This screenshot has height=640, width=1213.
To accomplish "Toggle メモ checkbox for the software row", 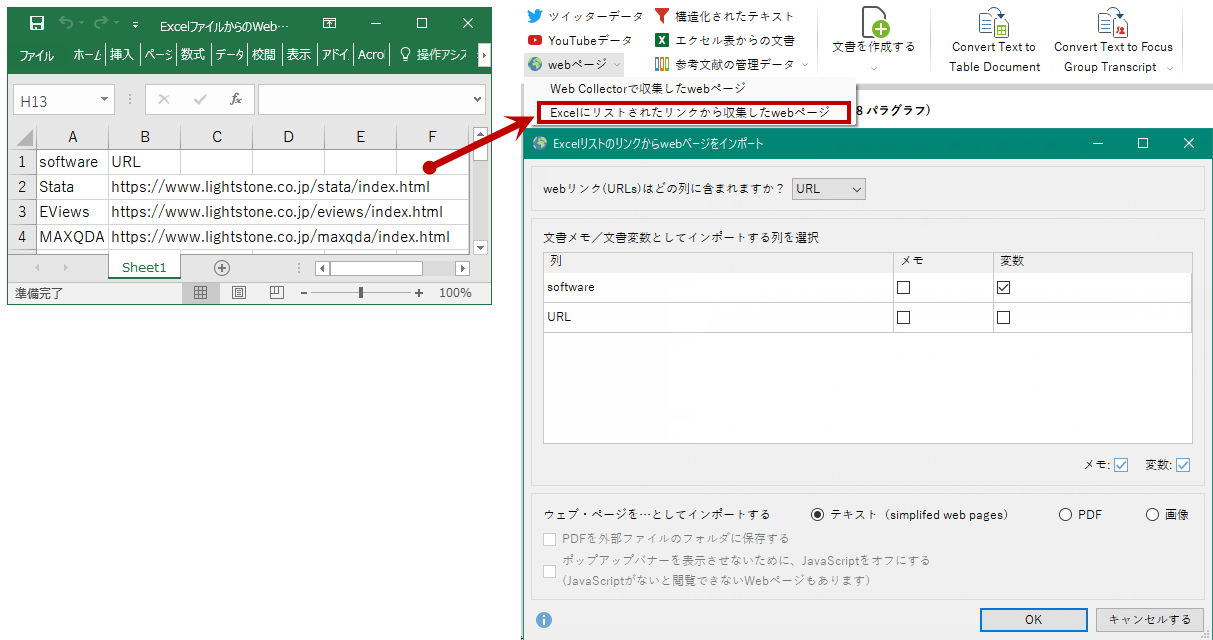I will click(904, 288).
